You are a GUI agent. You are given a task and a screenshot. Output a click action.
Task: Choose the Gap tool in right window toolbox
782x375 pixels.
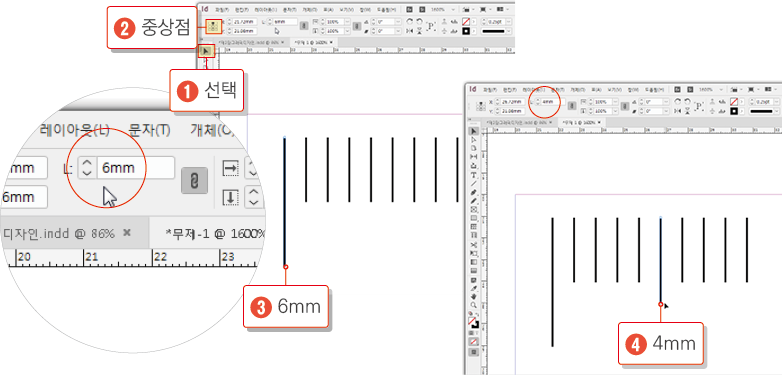[x=474, y=157]
